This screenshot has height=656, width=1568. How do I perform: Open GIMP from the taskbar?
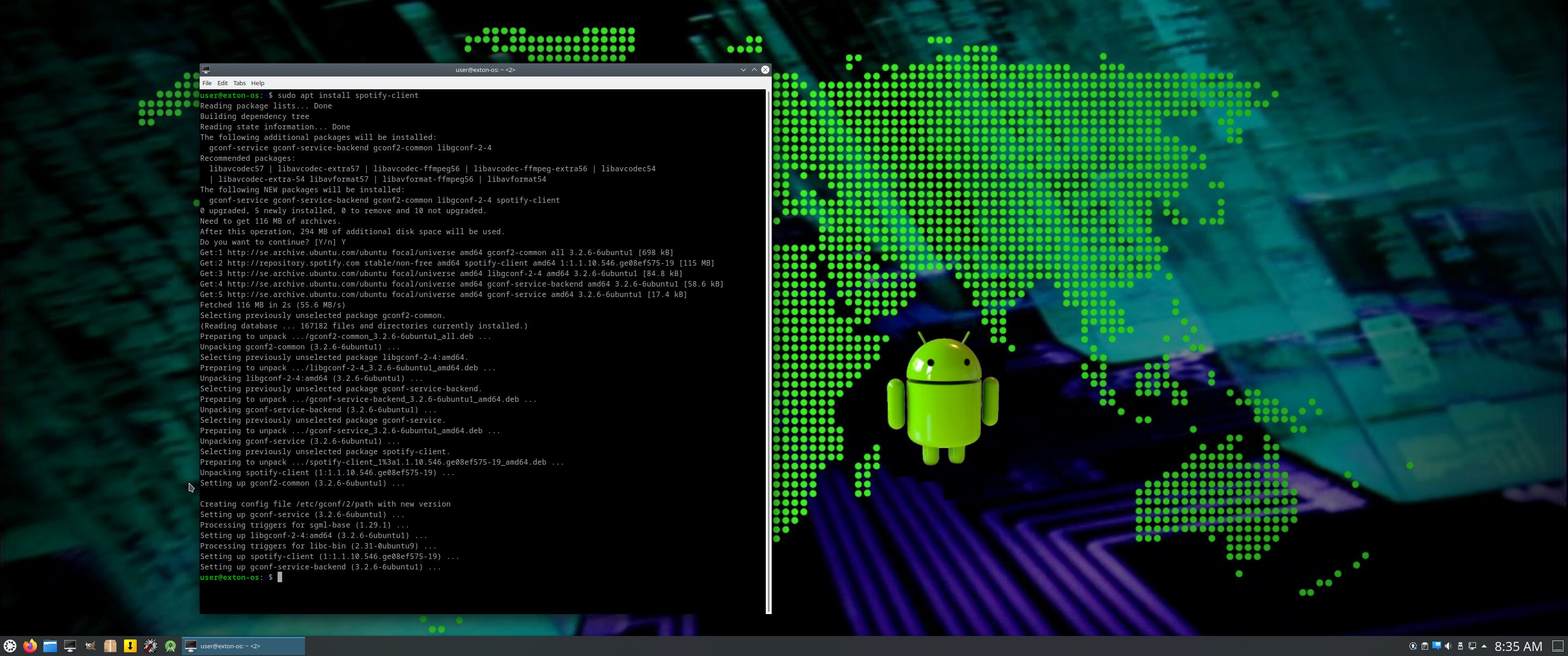coord(90,646)
